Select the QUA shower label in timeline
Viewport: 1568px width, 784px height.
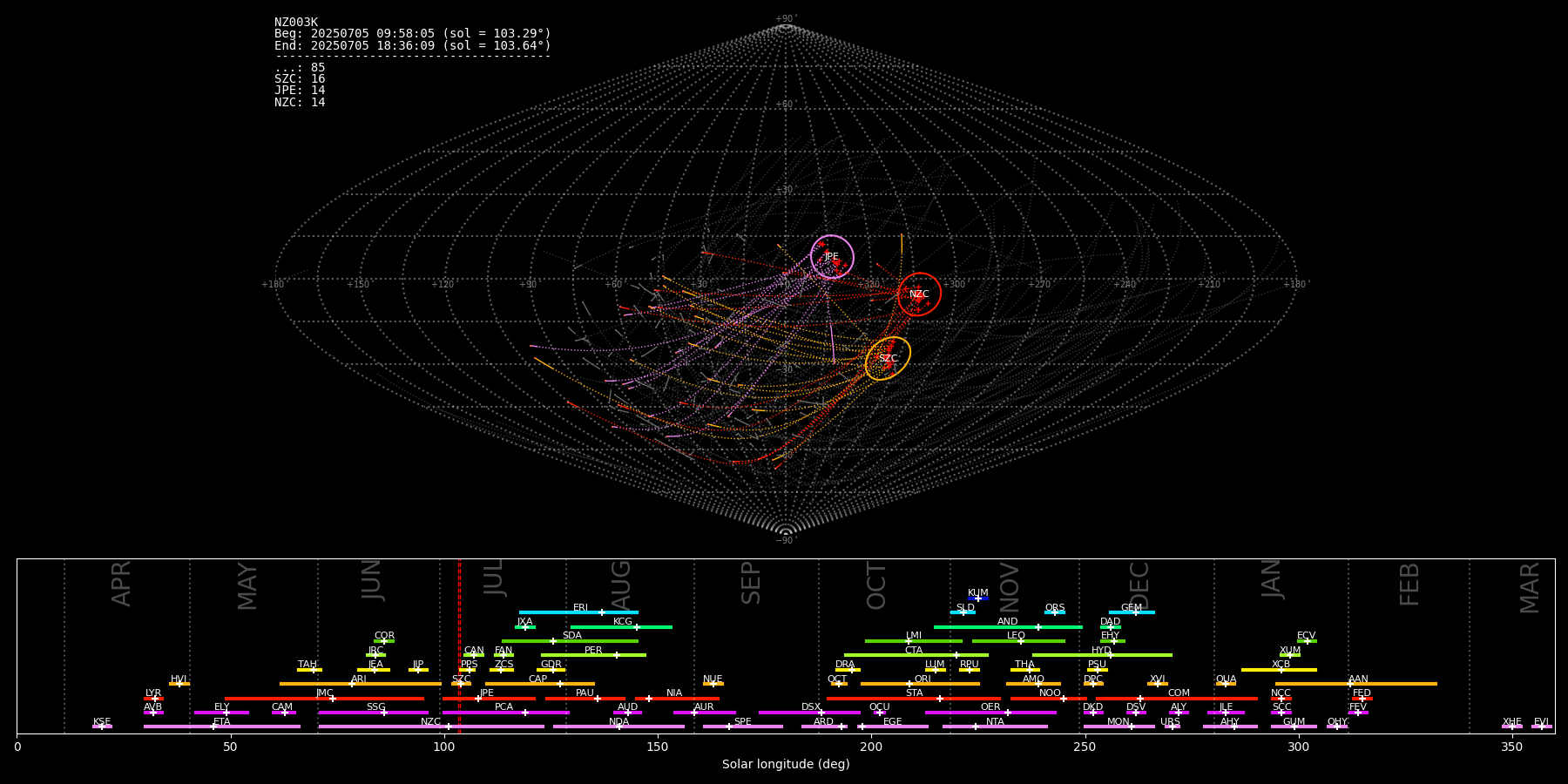tap(1226, 679)
